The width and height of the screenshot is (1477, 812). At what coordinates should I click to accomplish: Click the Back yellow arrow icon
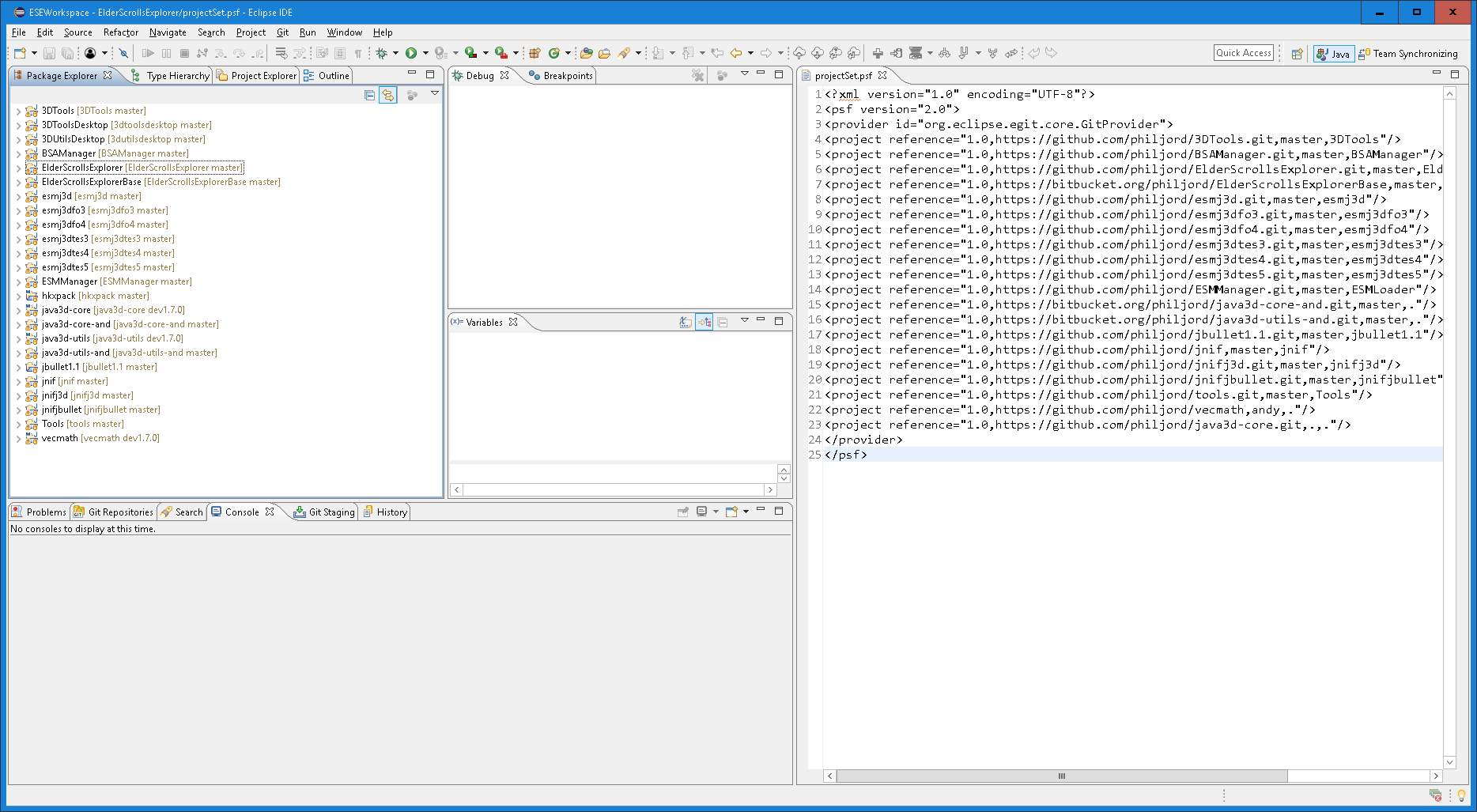coord(736,53)
